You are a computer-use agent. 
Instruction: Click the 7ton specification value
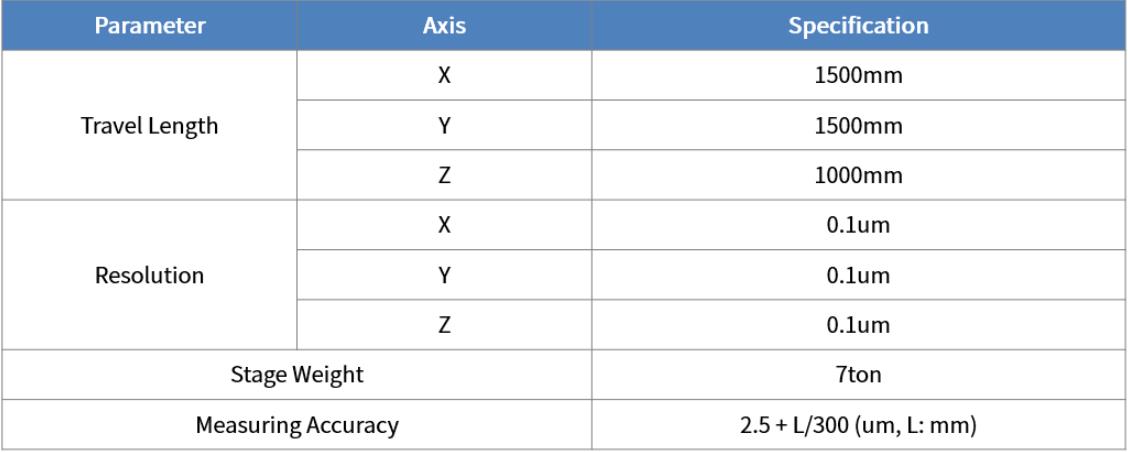click(858, 375)
